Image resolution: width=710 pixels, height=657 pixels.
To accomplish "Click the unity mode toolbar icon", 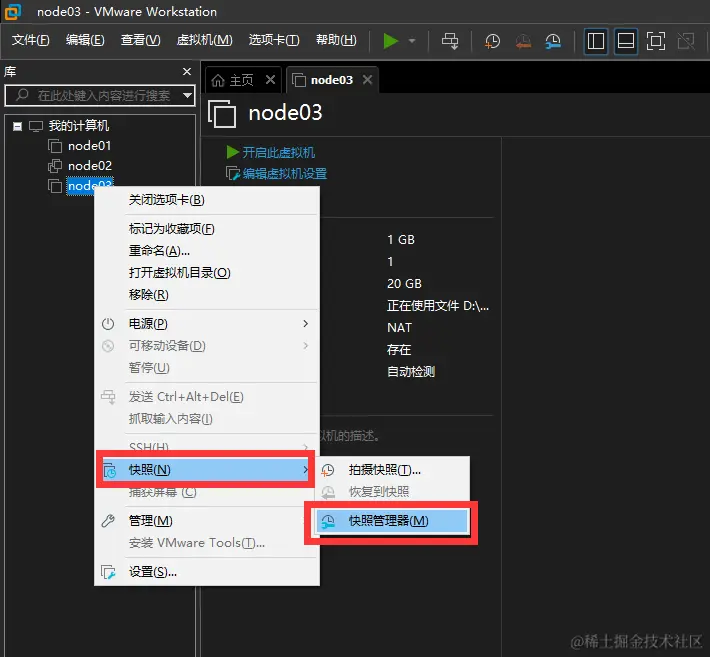I will tap(686, 41).
